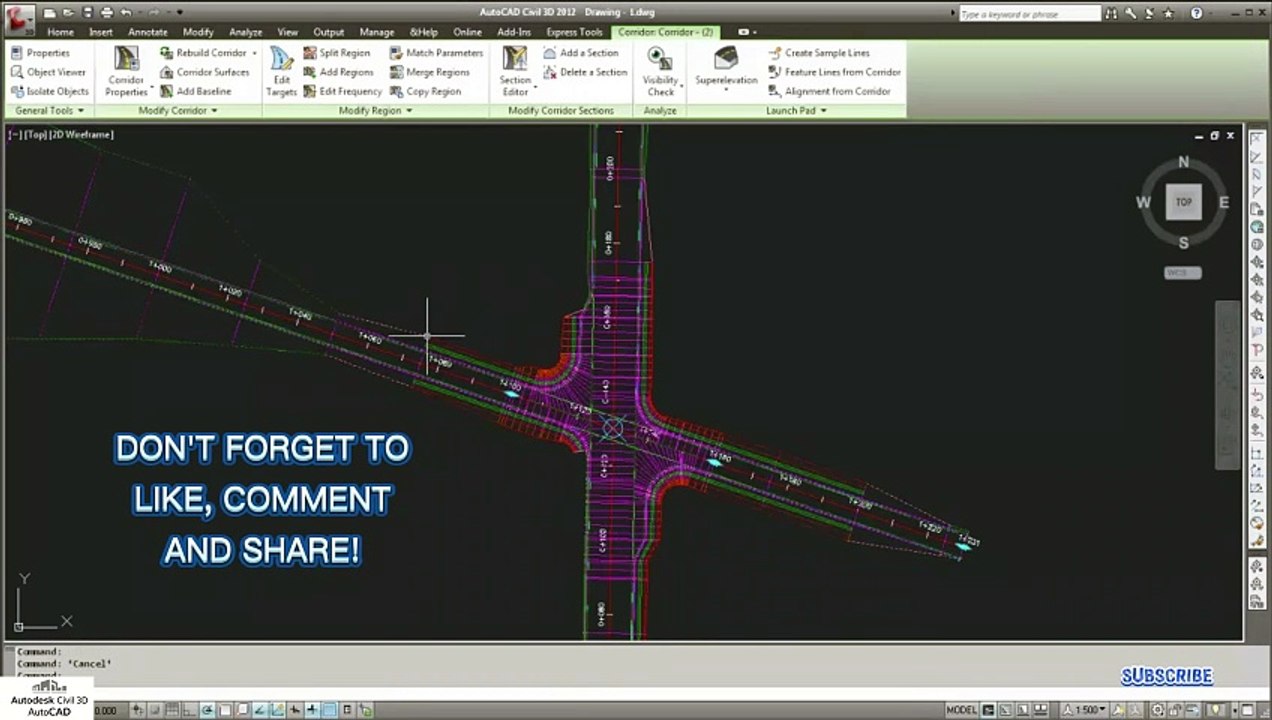
Task: Click Add Regions
Action: 338,72
